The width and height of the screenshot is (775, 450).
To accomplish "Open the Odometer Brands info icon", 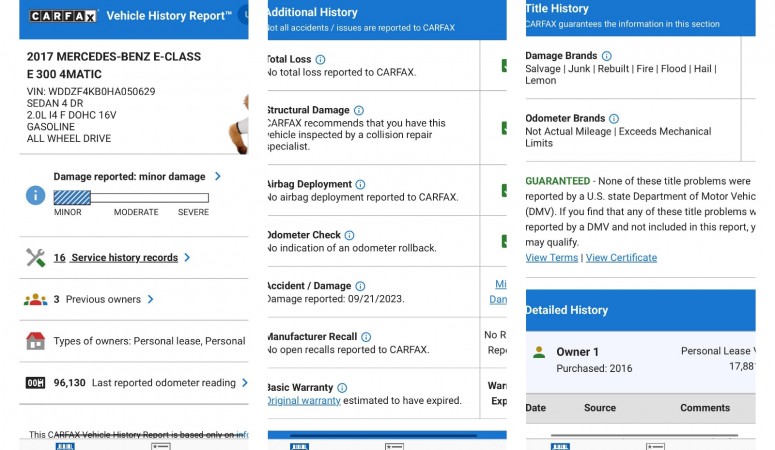I will click(614, 119).
